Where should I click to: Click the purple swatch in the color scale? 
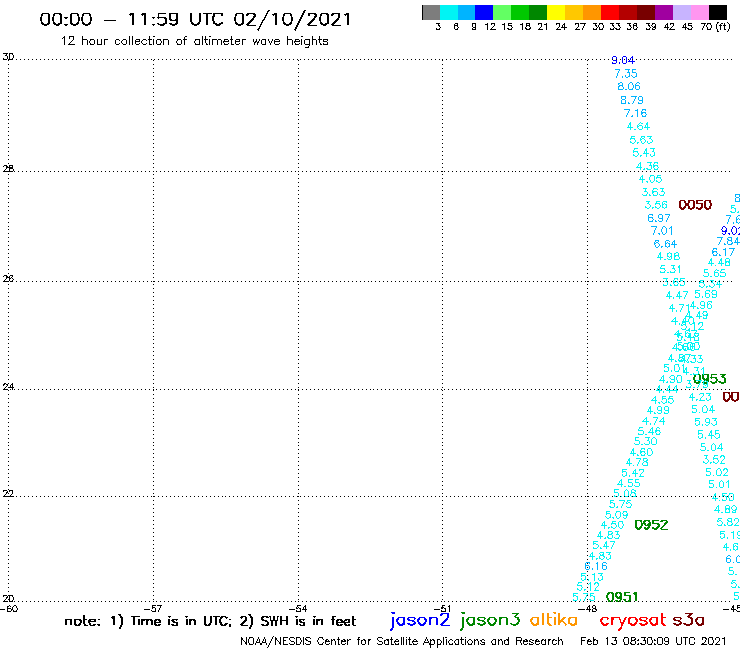click(664, 12)
